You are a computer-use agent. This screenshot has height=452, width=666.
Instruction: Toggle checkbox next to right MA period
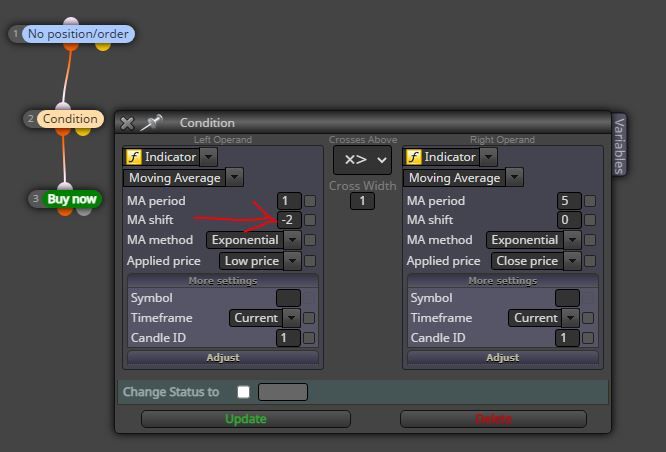(x=590, y=201)
